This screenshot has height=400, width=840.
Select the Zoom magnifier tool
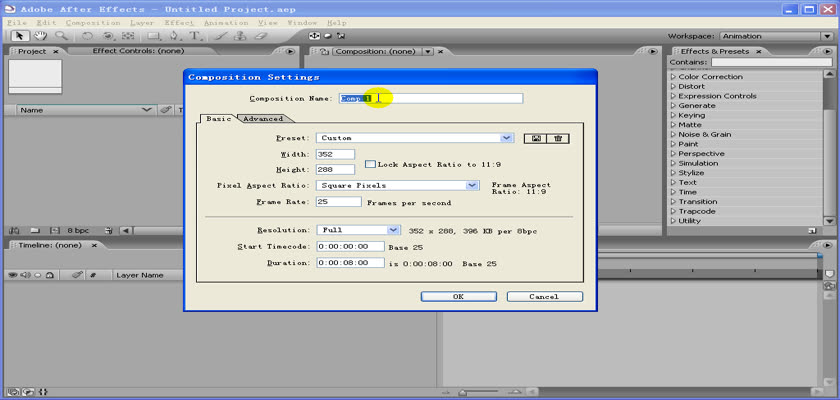pos(61,36)
